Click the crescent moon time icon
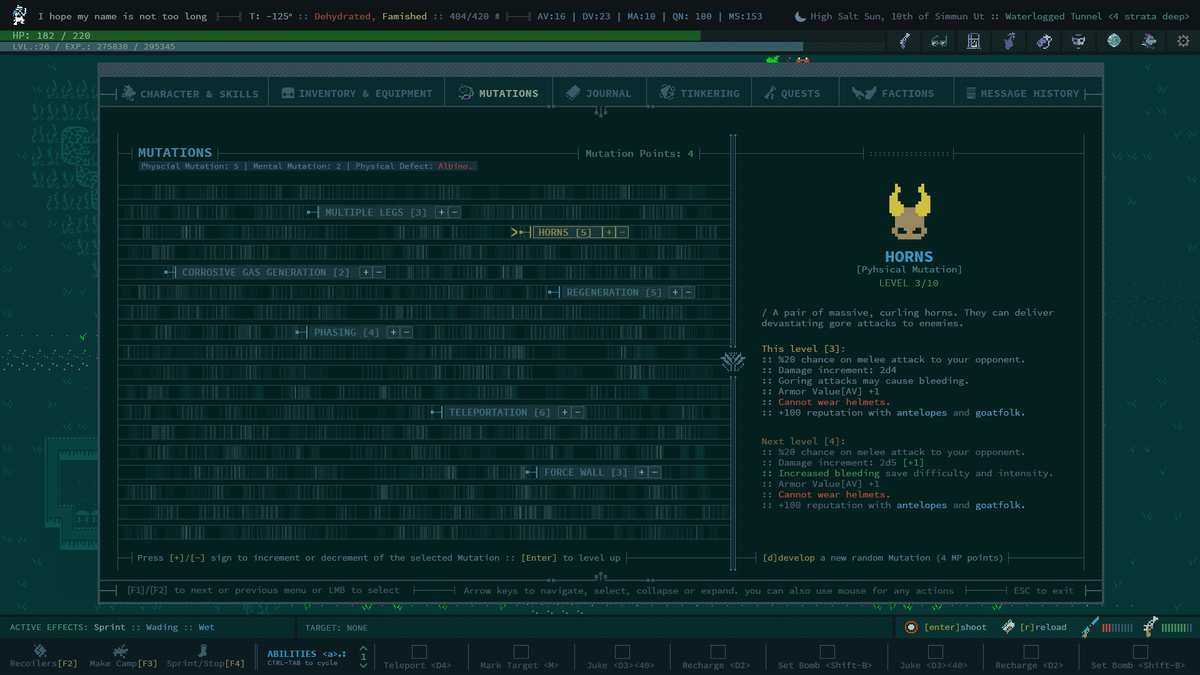This screenshot has height=675, width=1200. tap(800, 16)
